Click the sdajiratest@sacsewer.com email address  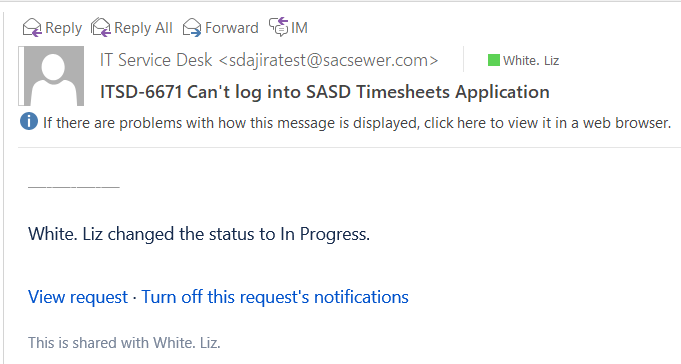[x=328, y=60]
